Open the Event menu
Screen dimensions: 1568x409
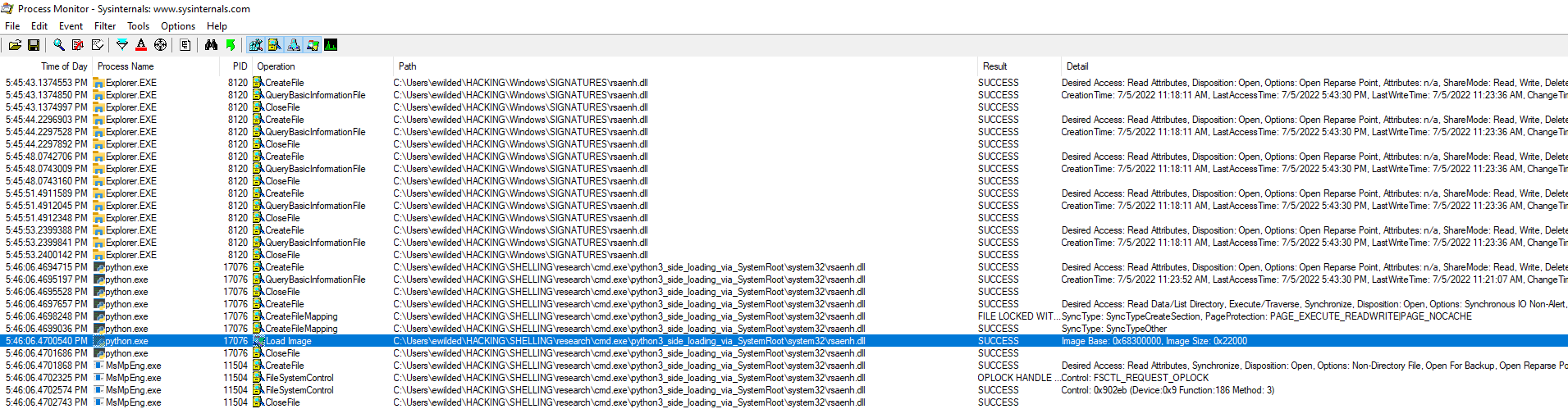71,26
